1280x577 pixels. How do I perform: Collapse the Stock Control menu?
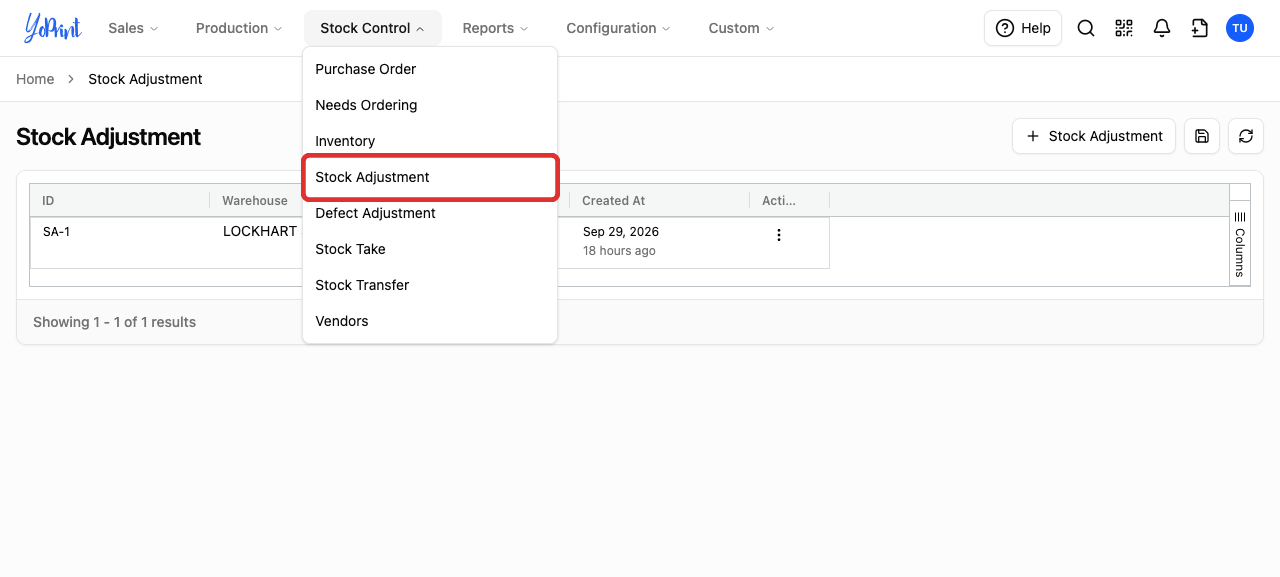pos(373,28)
